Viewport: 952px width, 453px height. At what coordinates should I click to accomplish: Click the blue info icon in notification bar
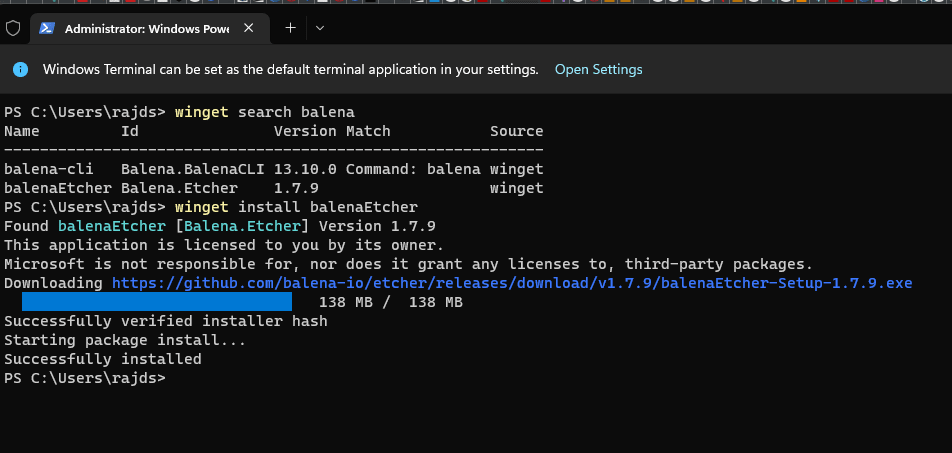pos(21,70)
